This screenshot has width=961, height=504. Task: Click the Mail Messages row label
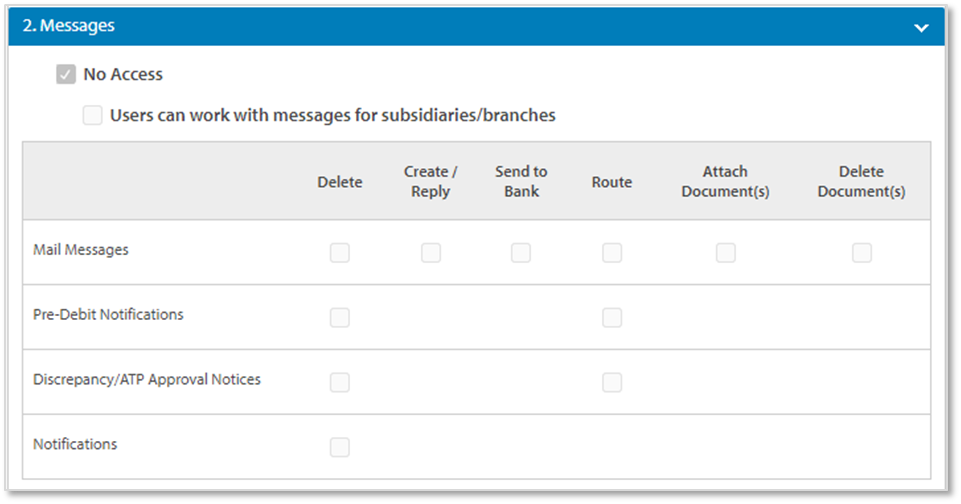[81, 250]
